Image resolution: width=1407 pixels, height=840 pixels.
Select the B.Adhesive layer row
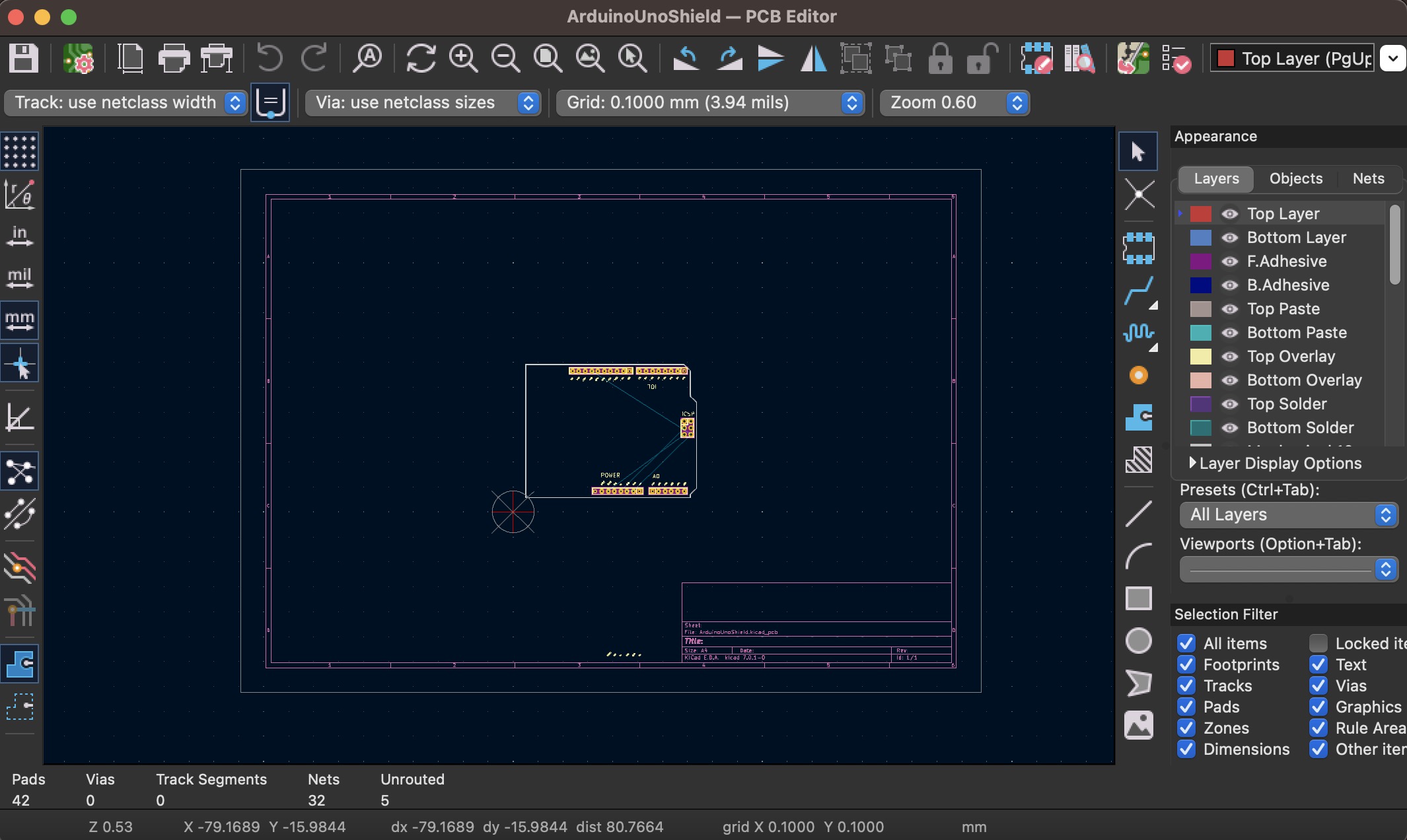1280,285
